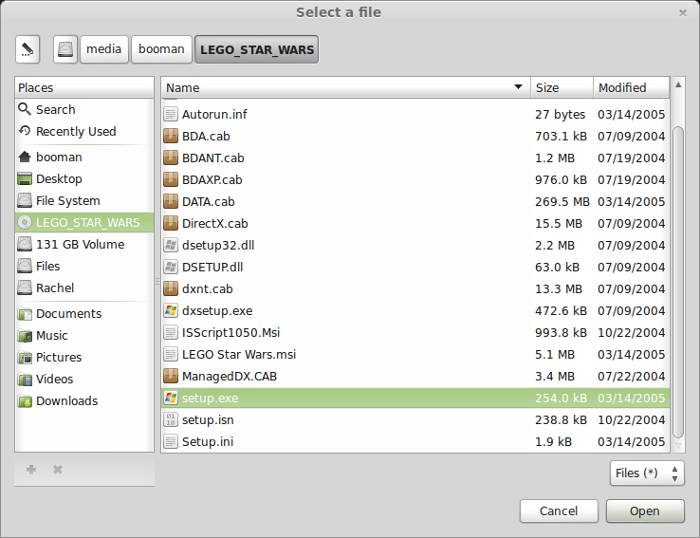Screen dimensions: 700x538
Task: Click the Desktop monitor icon in Places
Action: (24, 179)
